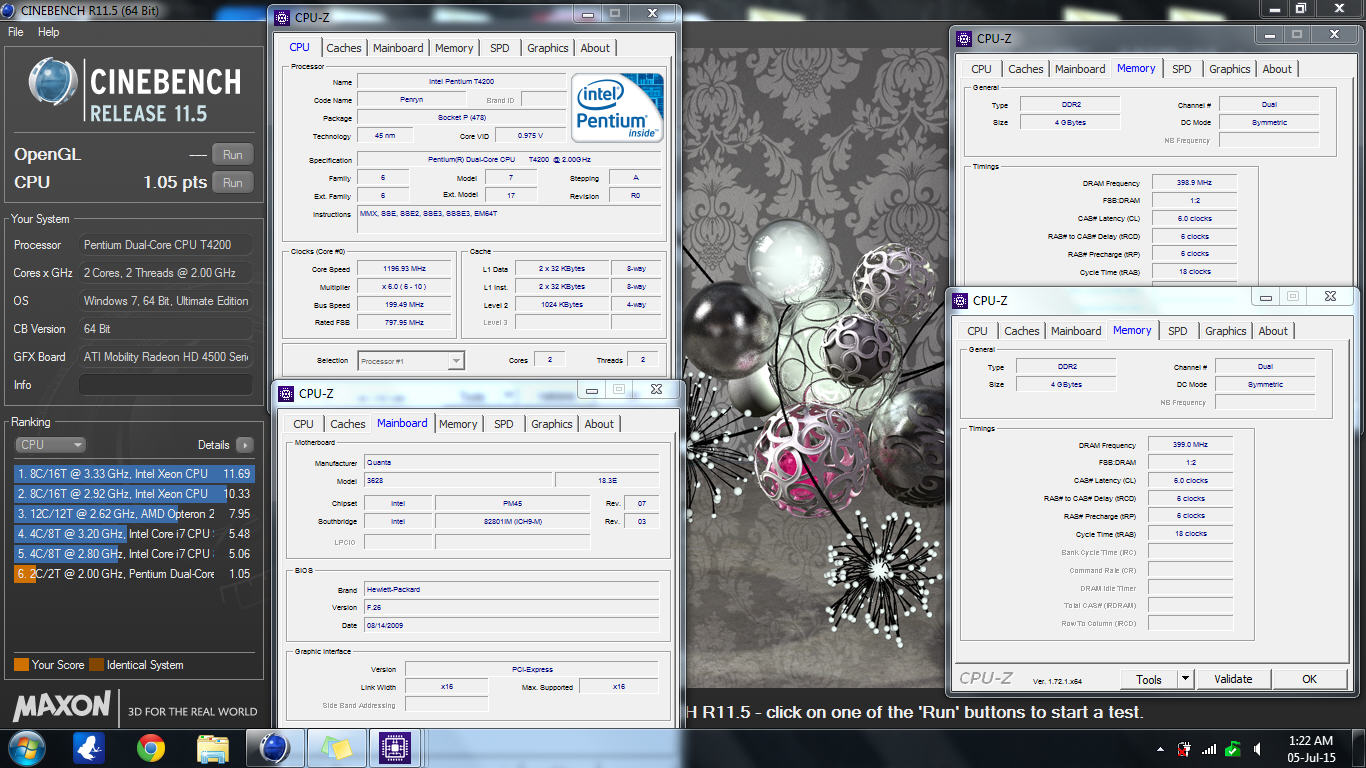Open the volume speaker tray icon

click(x=1258, y=749)
